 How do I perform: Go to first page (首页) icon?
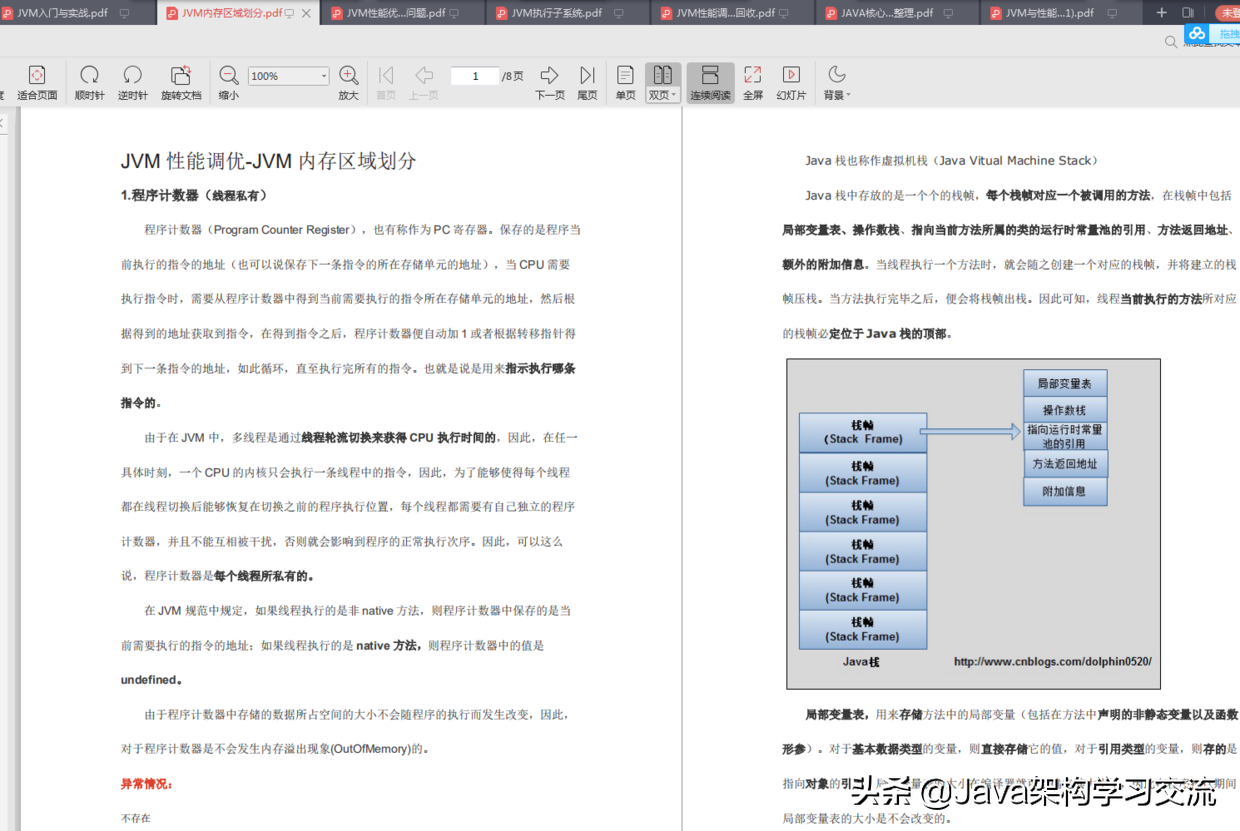pos(386,75)
